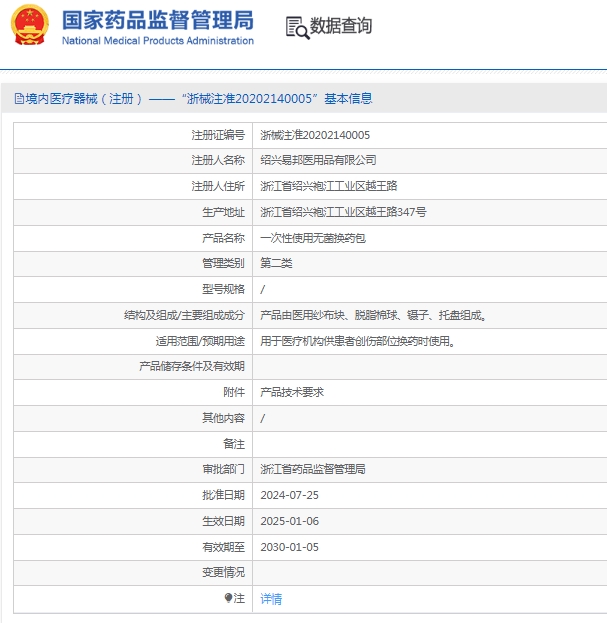Click the national emblem logo
Screen dimensions: 607x623
[30, 25]
